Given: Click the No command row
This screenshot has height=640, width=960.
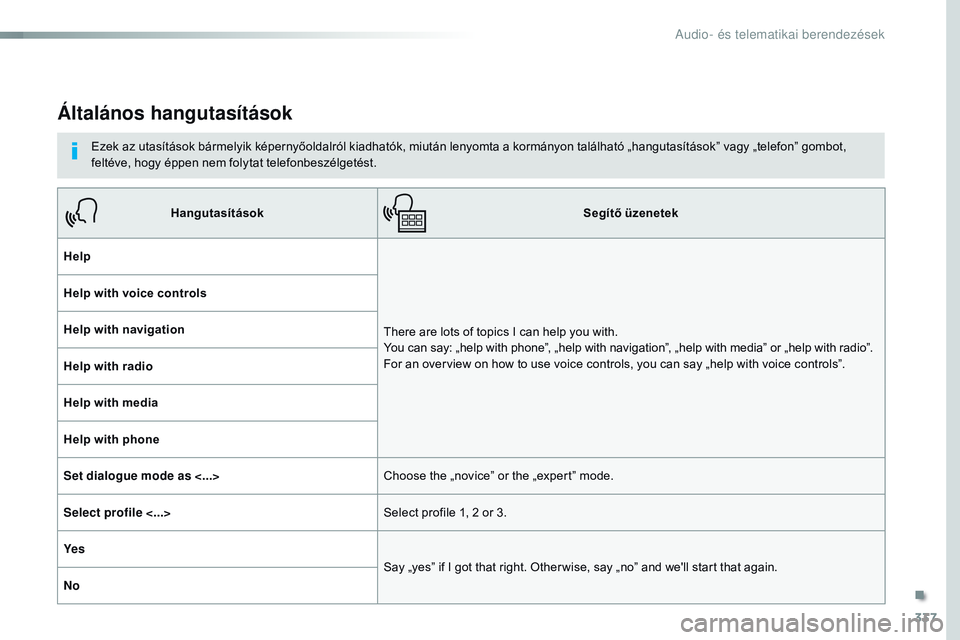Looking at the screenshot, I should (x=217, y=586).
